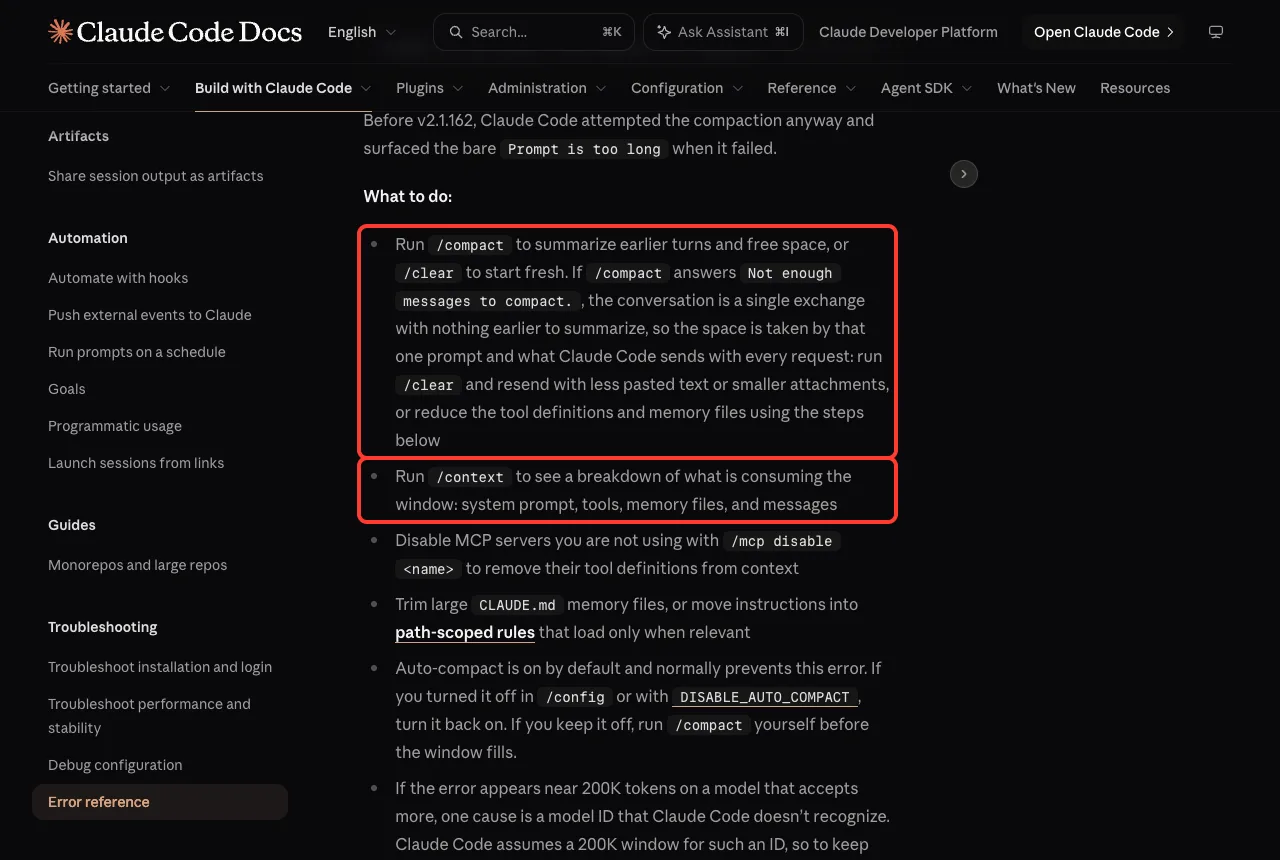Image resolution: width=1280 pixels, height=860 pixels.
Task: Open Launch sessions from links page
Action: click(136, 463)
